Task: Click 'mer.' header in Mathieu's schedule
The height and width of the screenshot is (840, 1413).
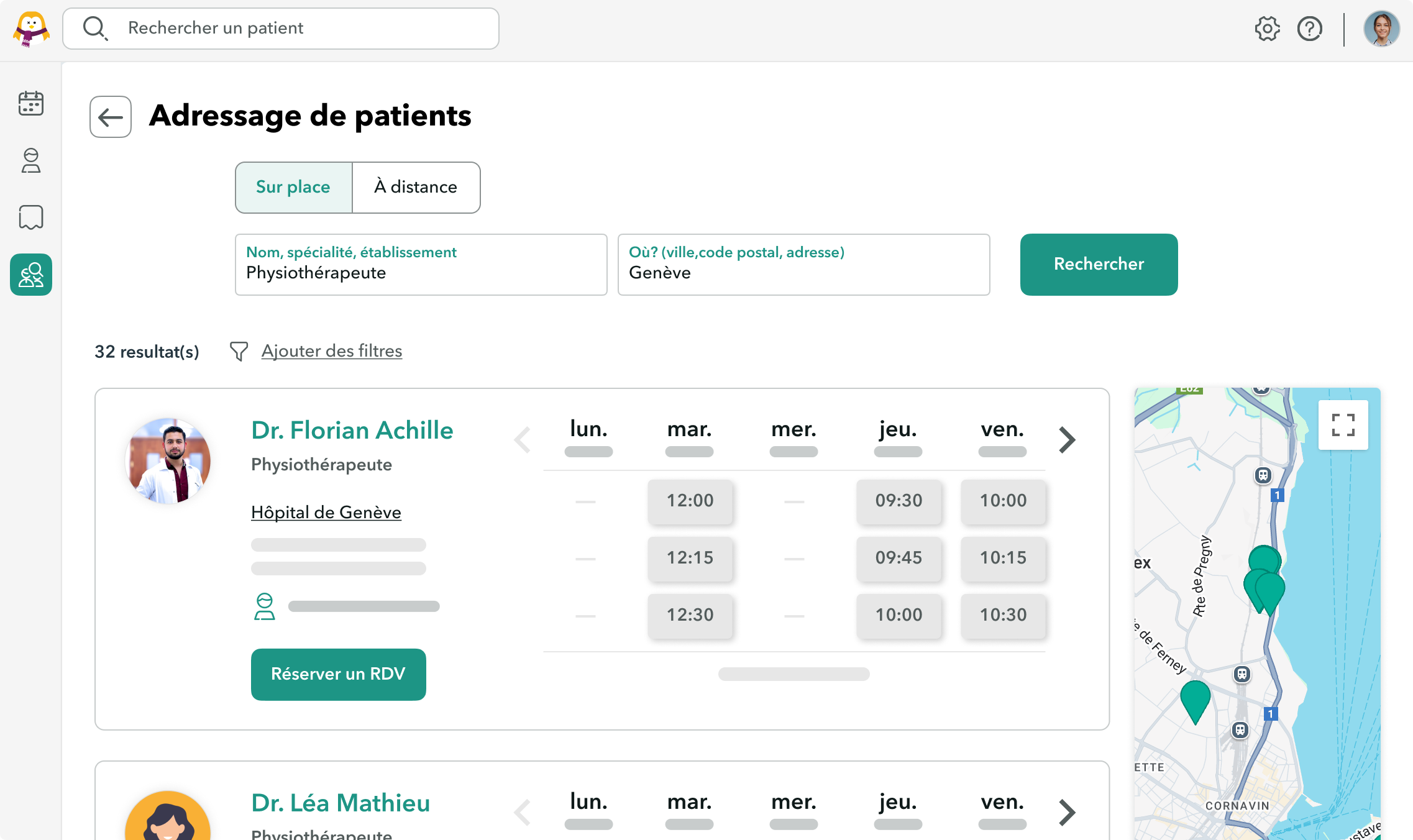Action: click(x=793, y=802)
